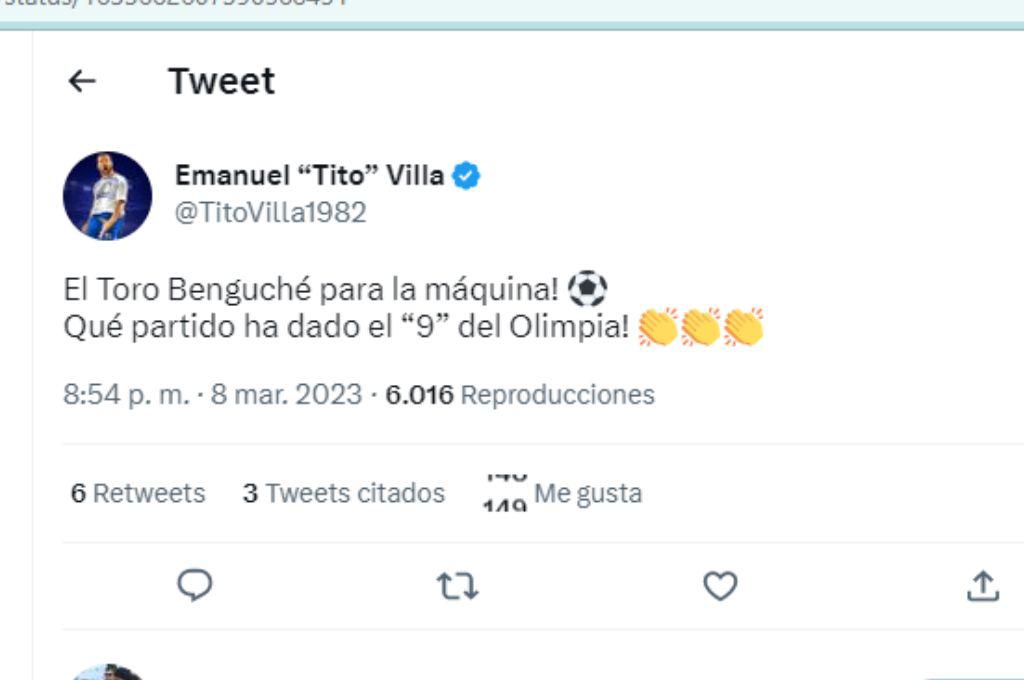Screen dimensions: 1024x680
Task: Like the tweet with the heart icon
Action: pos(722,588)
